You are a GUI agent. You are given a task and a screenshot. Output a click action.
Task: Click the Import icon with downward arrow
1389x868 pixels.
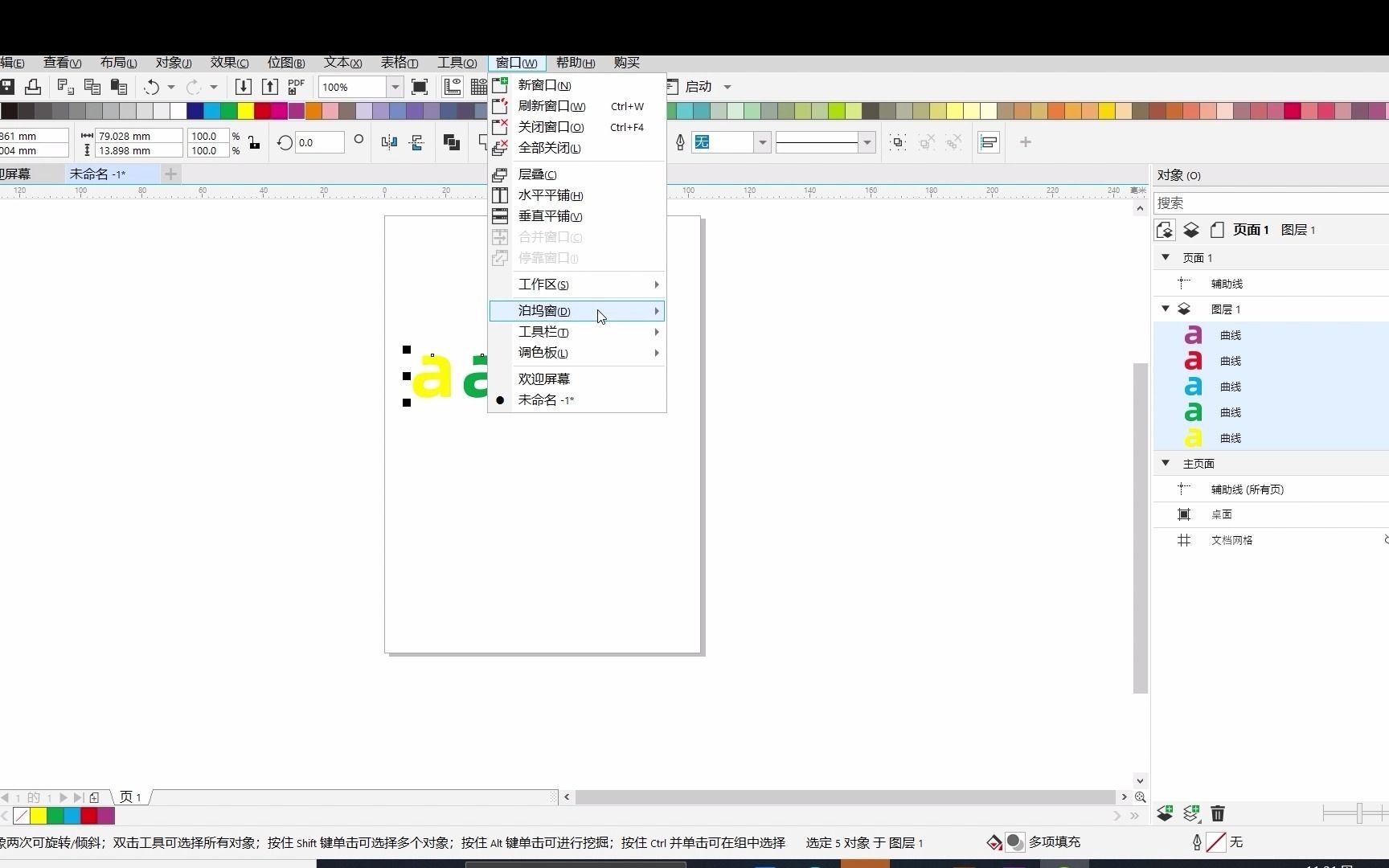(x=244, y=87)
